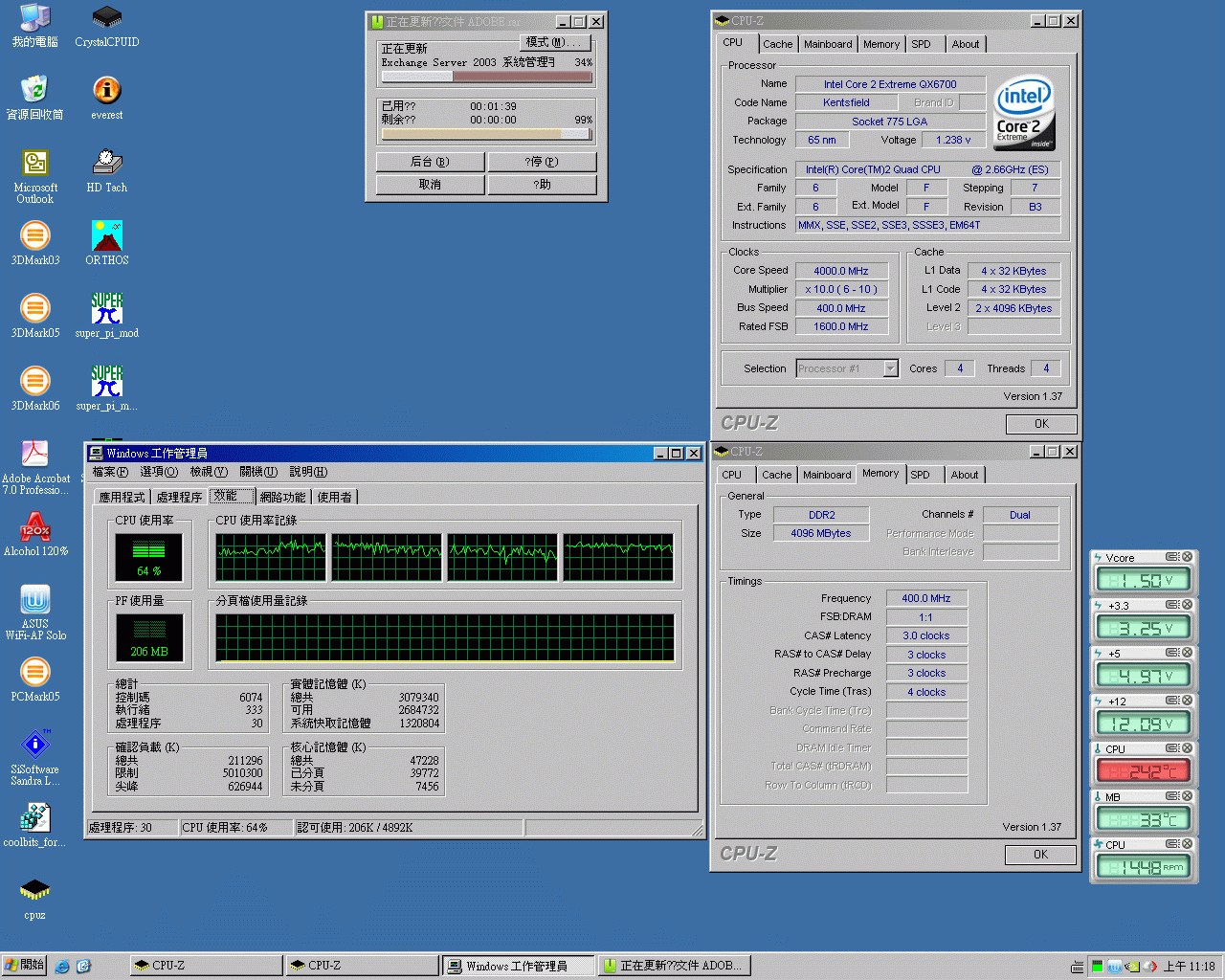Open the Alcohol 120% desktop icon
This screenshot has height=980, width=1225.
tap(35, 534)
